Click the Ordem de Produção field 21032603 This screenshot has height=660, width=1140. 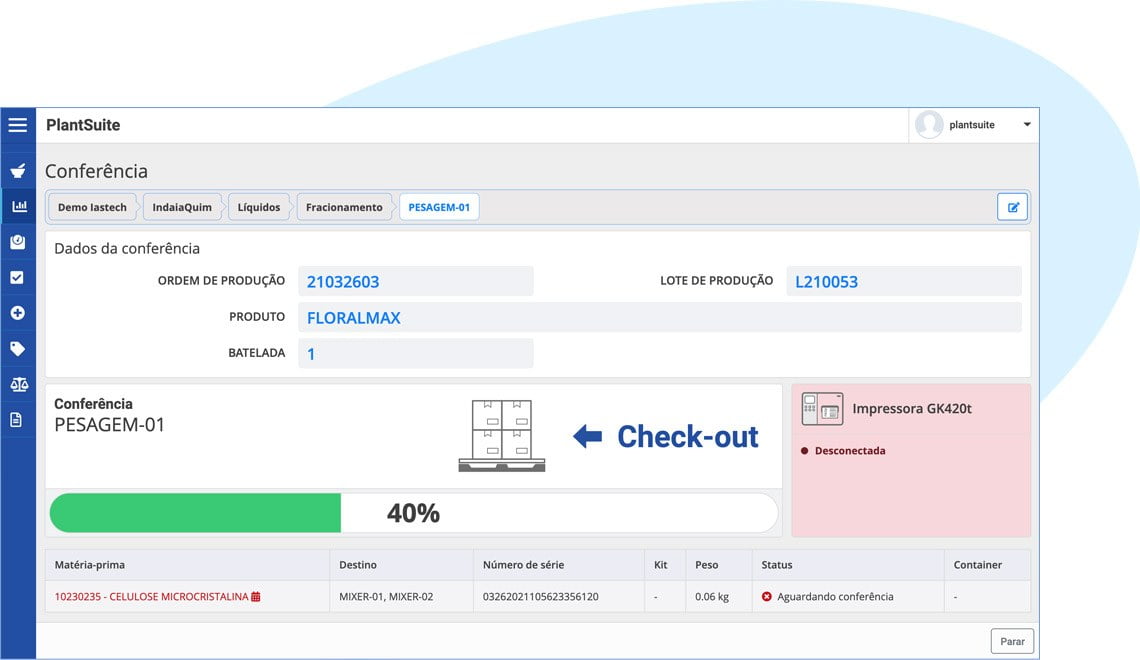point(416,281)
